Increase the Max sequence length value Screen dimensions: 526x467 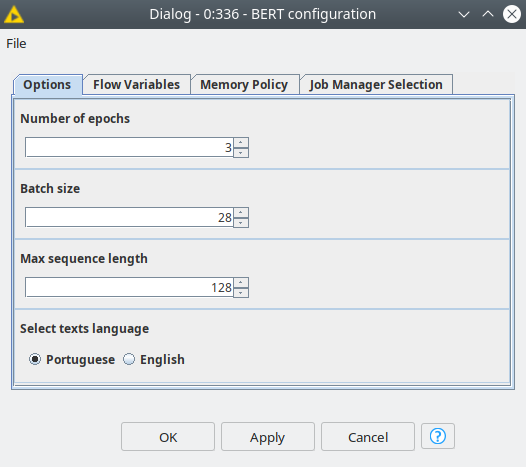[x=241, y=282]
